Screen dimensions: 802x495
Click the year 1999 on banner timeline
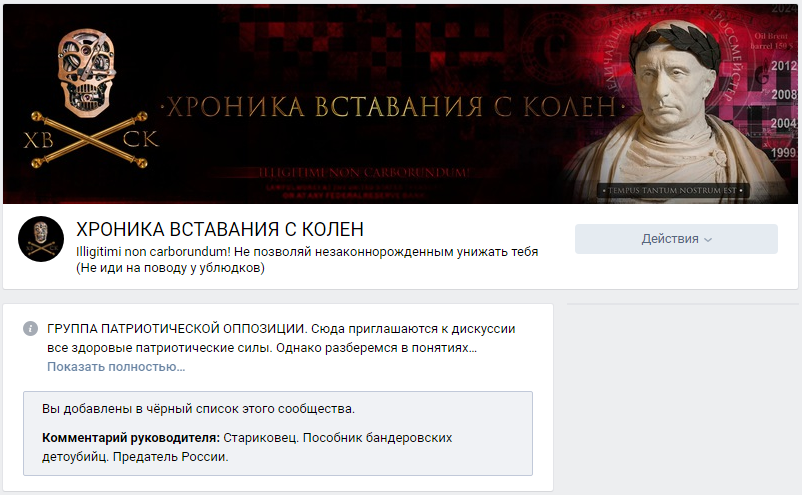tap(784, 152)
